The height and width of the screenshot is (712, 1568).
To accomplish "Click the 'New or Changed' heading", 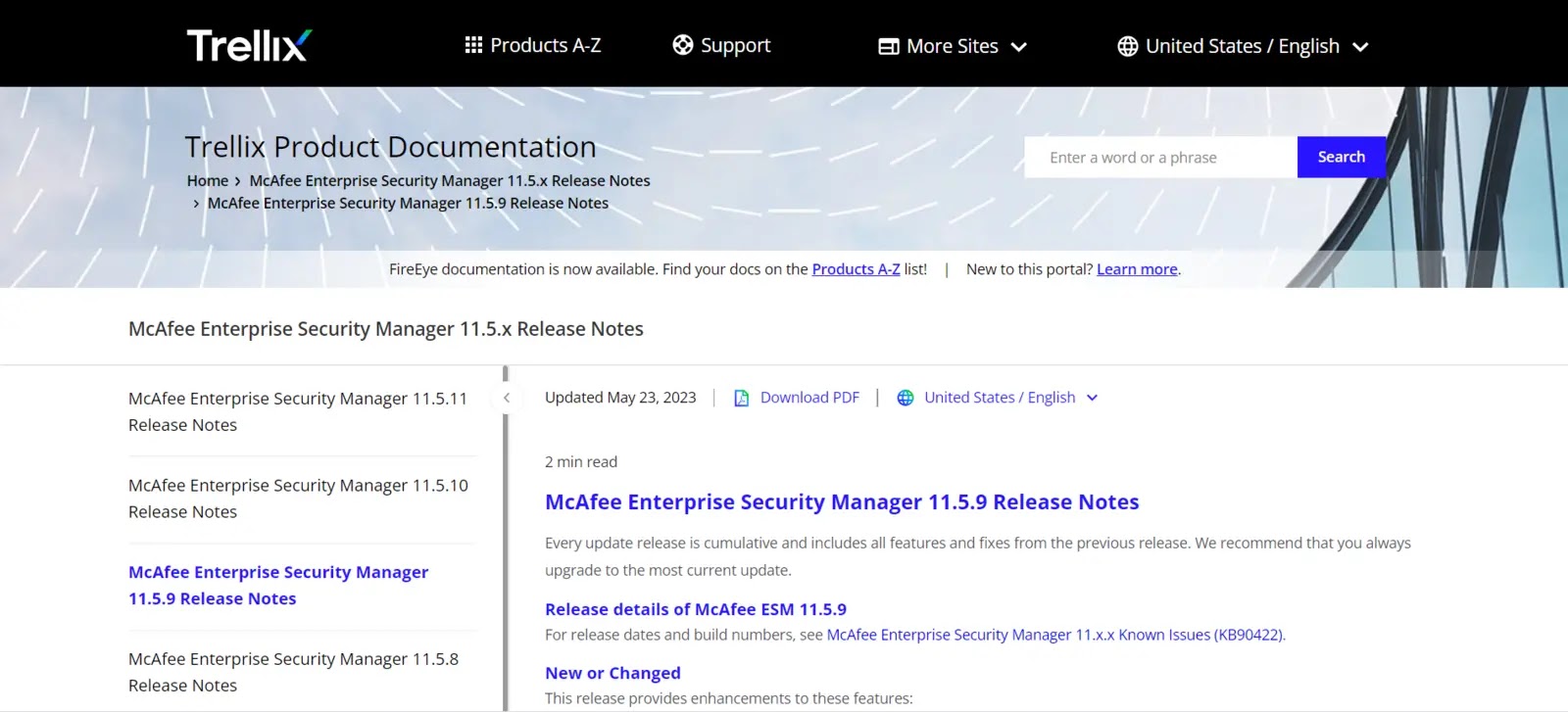I will (x=612, y=673).
